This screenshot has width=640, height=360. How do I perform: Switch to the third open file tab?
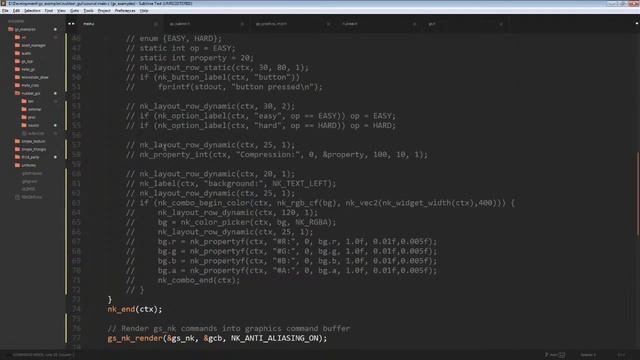click(271, 24)
